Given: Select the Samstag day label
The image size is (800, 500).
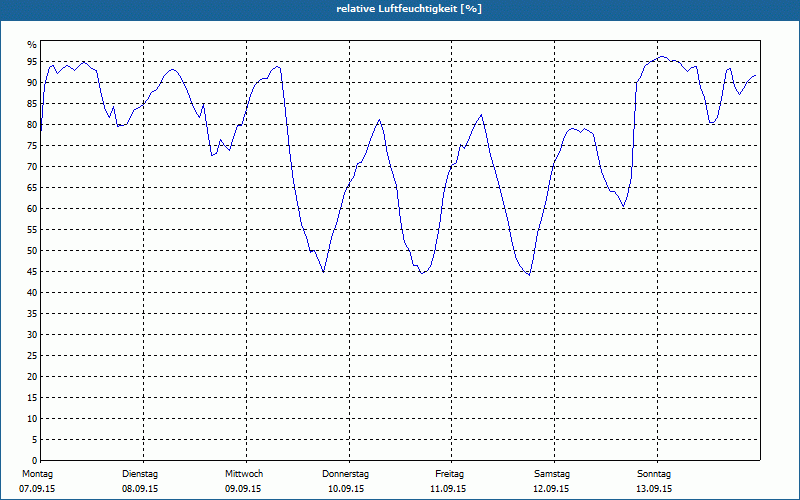Looking at the screenshot, I should (552, 474).
